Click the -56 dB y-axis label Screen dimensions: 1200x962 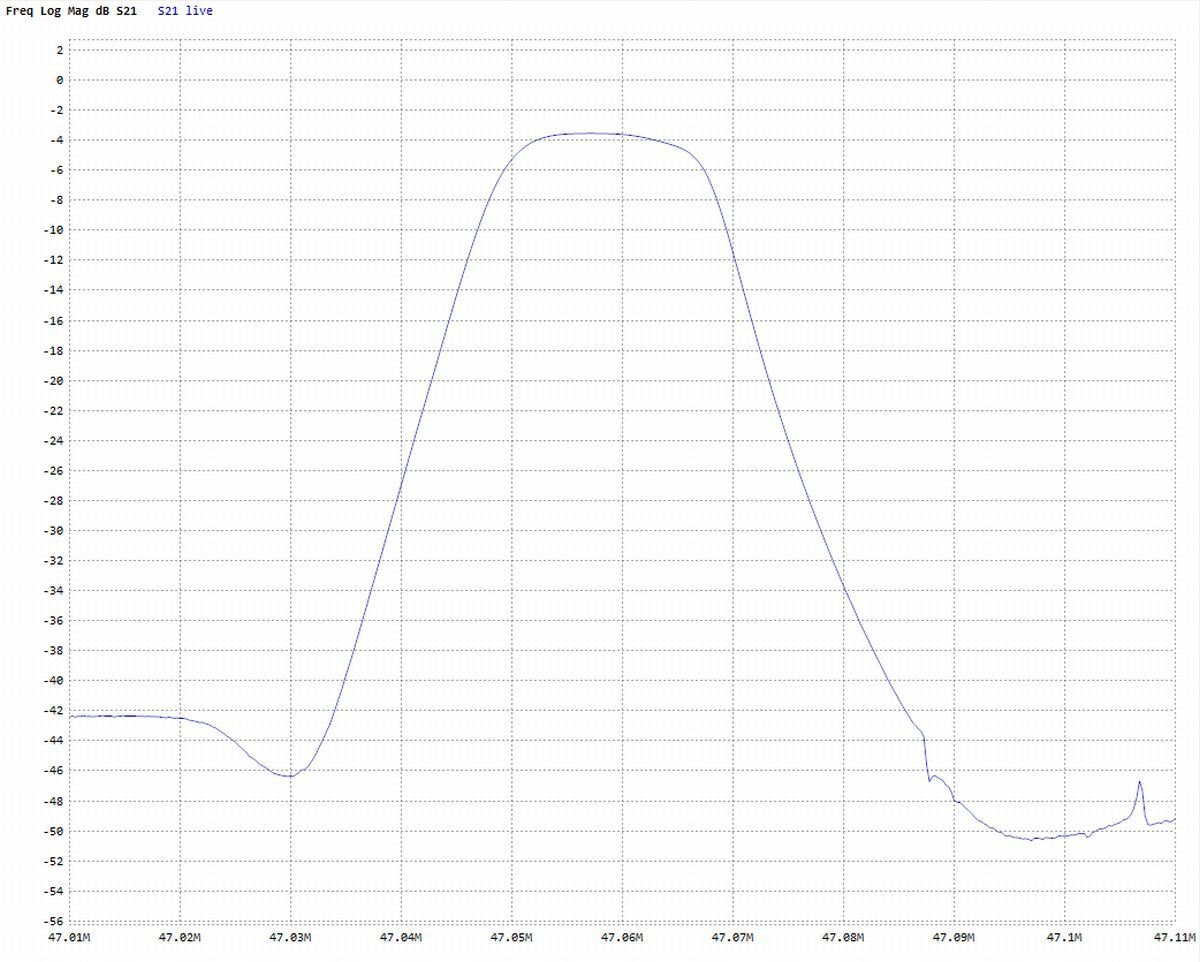(x=53, y=921)
